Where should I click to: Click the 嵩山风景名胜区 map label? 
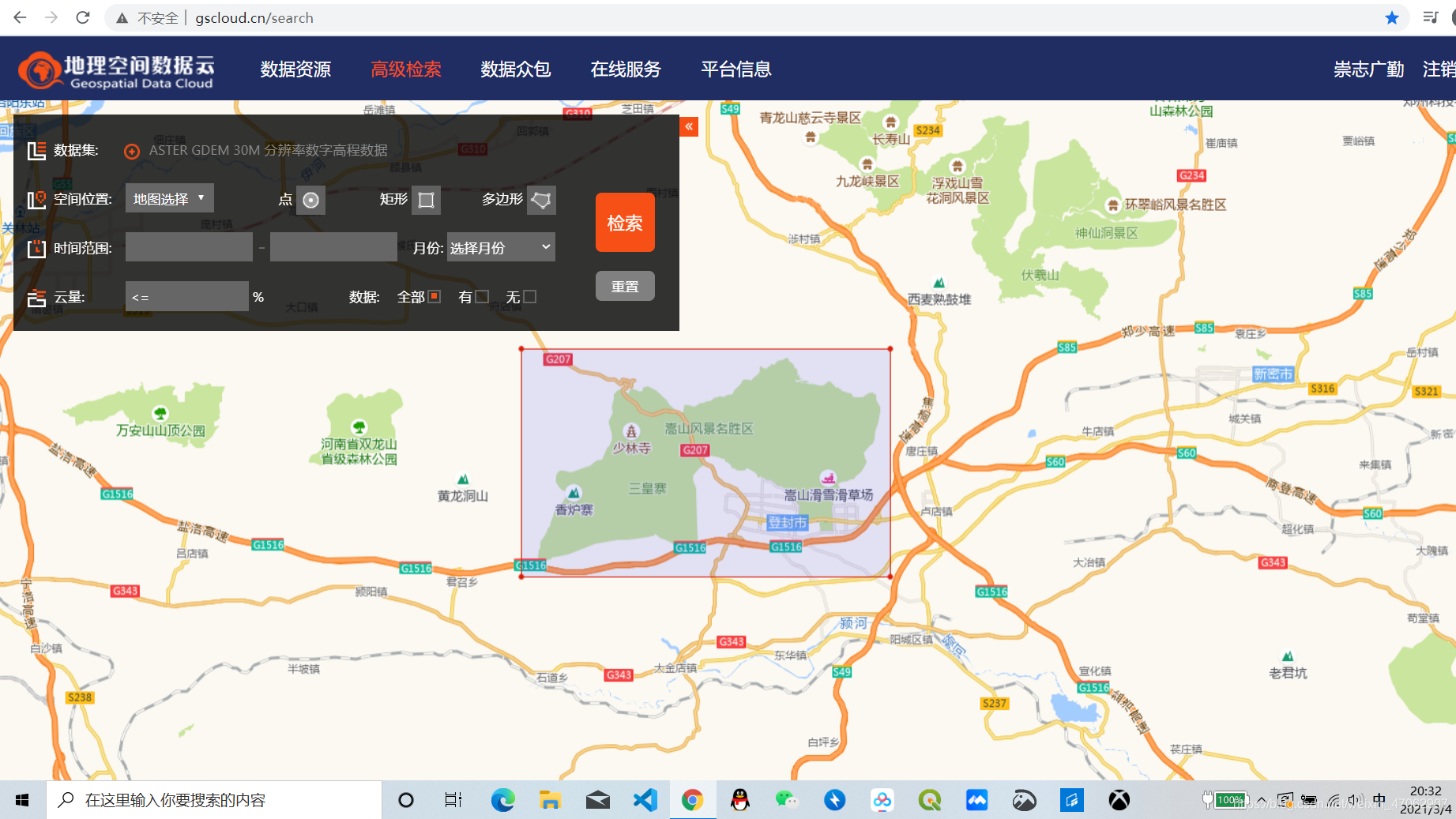point(709,428)
